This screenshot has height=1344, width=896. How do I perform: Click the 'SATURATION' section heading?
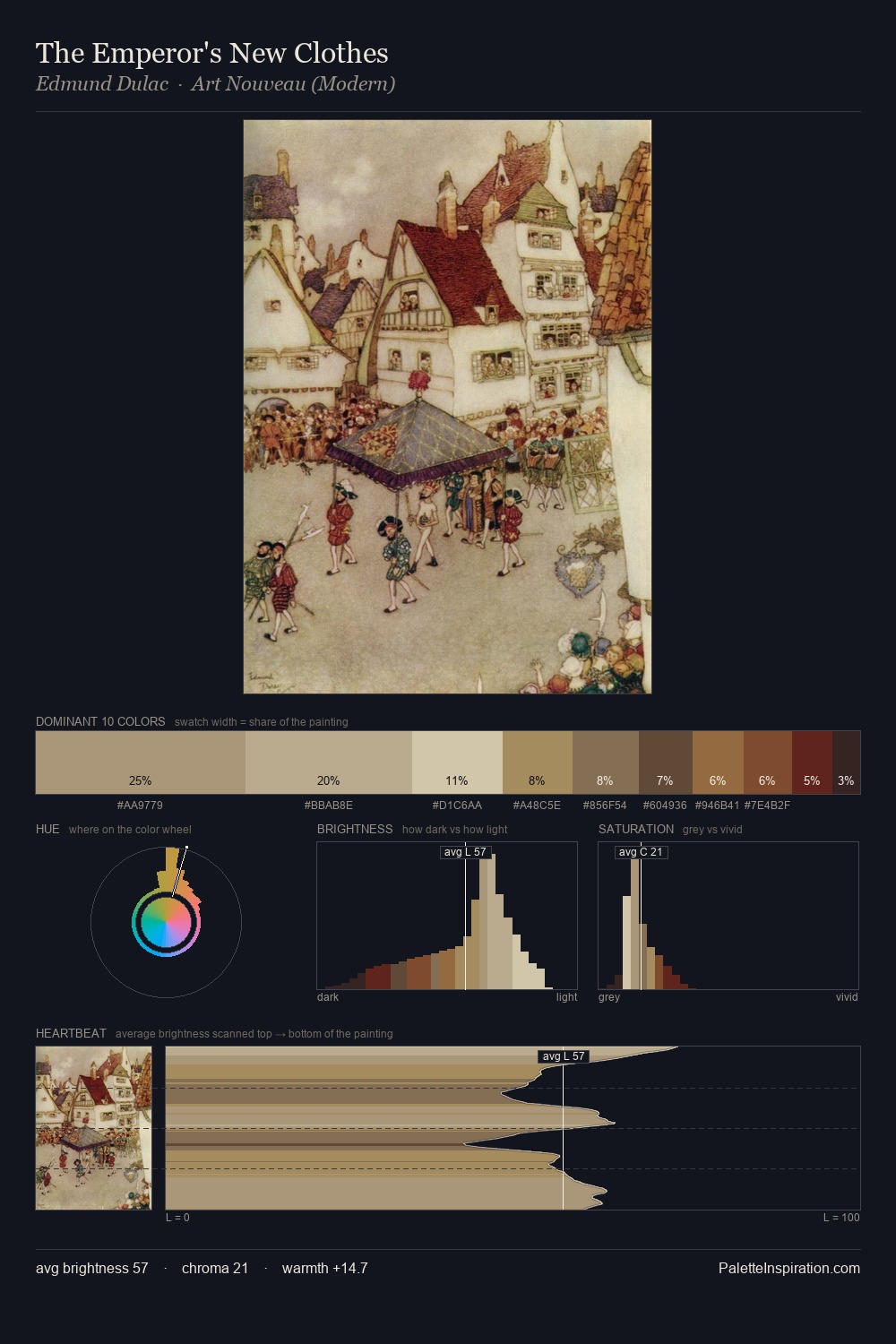[636, 829]
